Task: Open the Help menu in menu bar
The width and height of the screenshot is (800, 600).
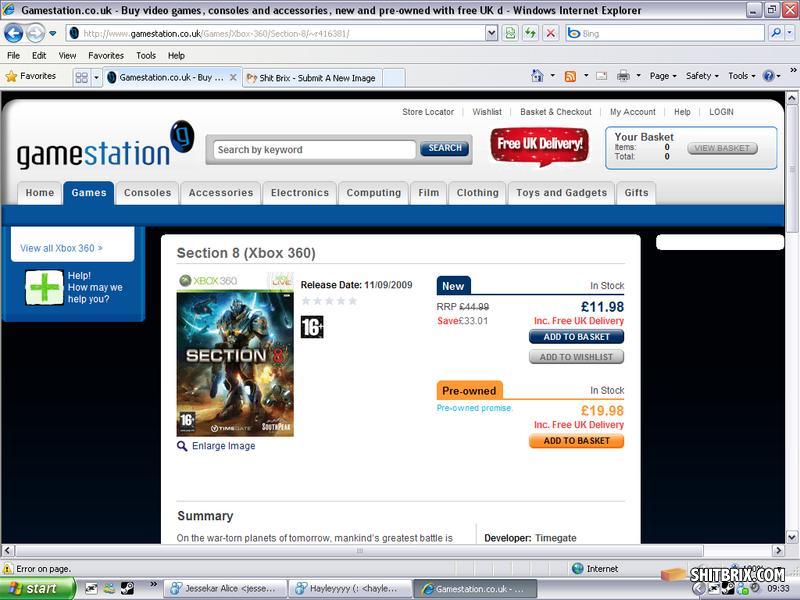Action: click(x=177, y=56)
